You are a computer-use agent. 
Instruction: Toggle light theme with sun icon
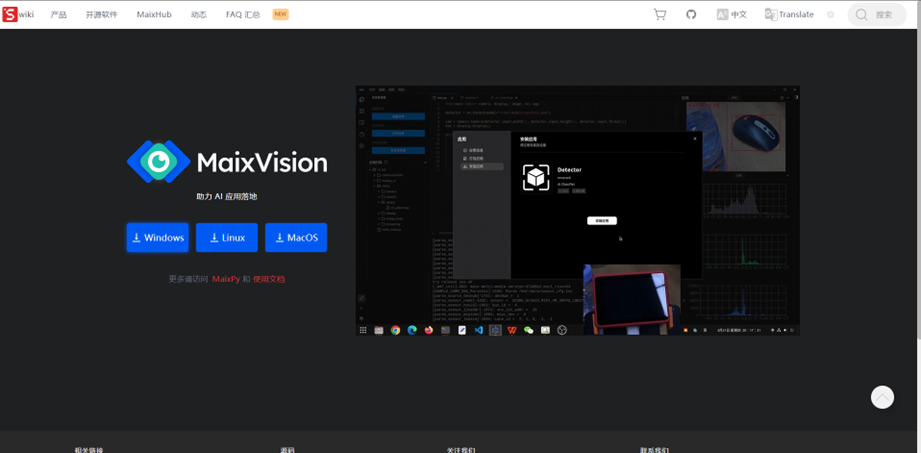831,15
